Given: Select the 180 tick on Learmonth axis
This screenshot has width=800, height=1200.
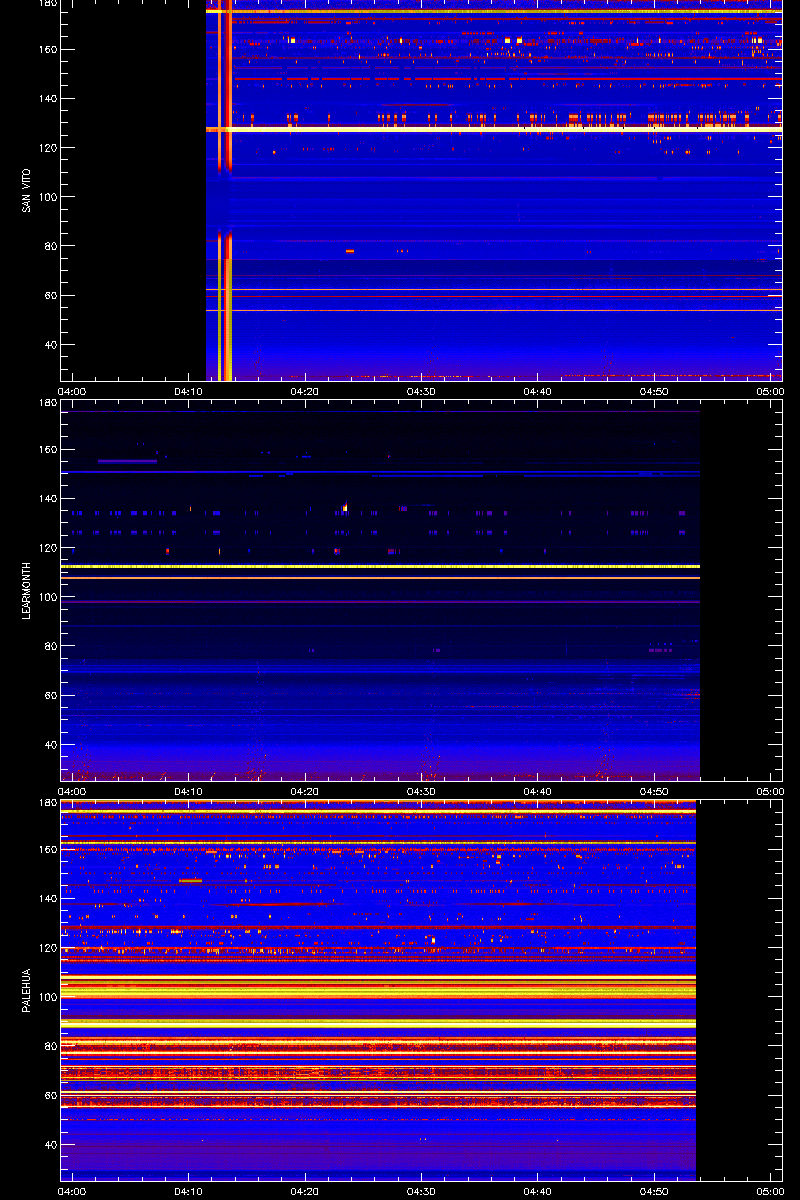Looking at the screenshot, I should click(x=47, y=403).
